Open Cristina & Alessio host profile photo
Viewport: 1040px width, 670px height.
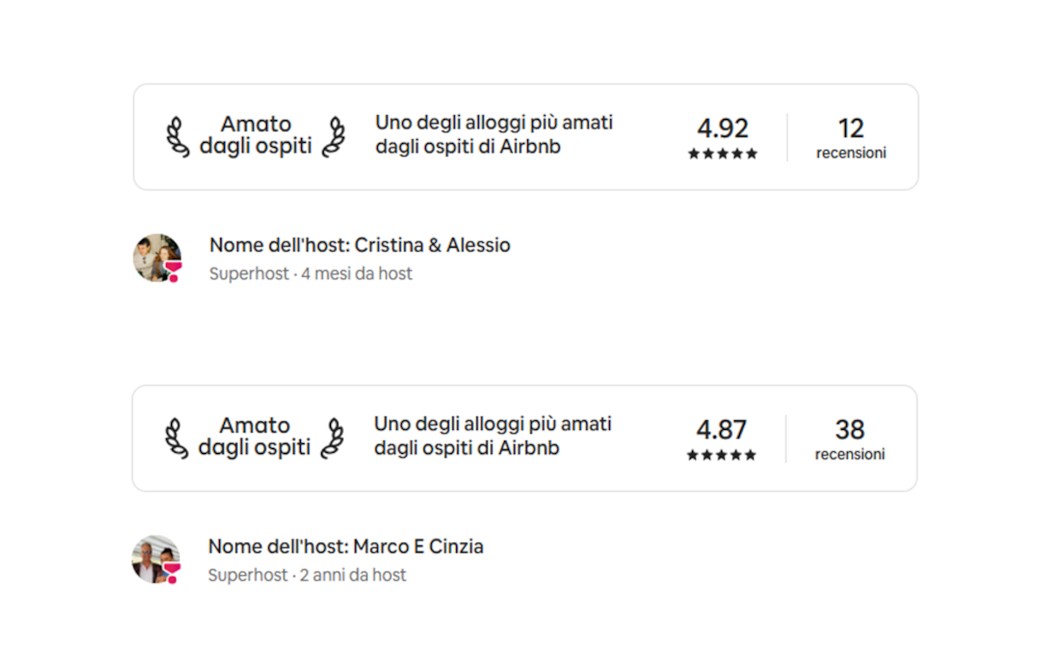(157, 257)
